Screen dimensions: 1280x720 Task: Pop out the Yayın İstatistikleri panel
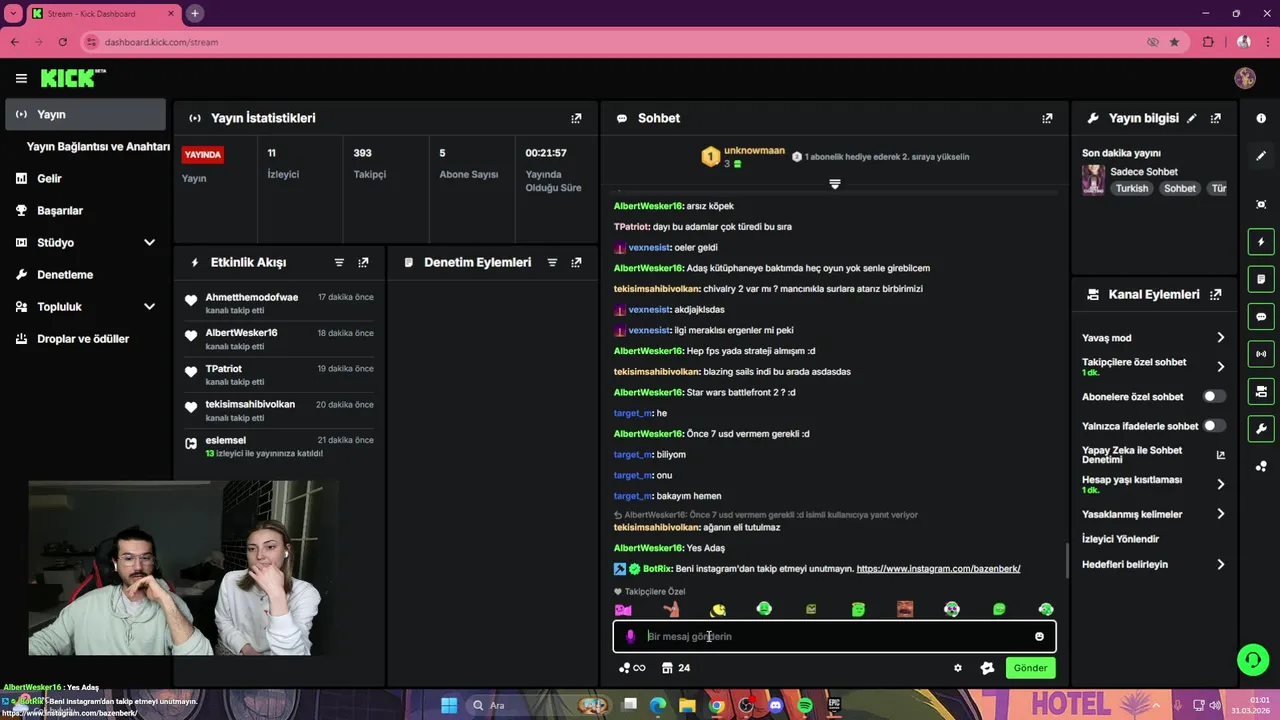(x=576, y=118)
